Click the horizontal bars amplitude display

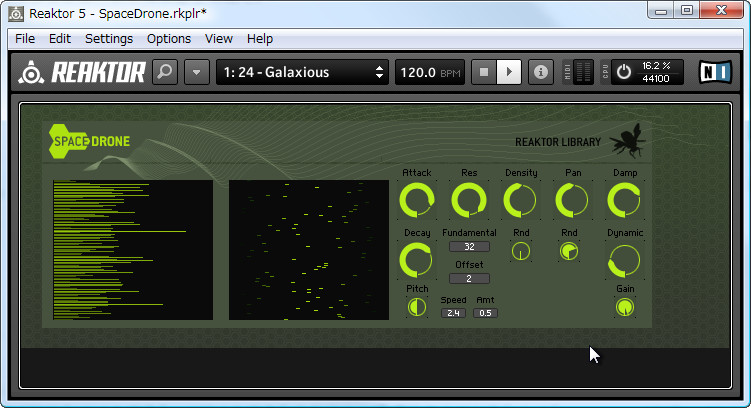click(133, 250)
